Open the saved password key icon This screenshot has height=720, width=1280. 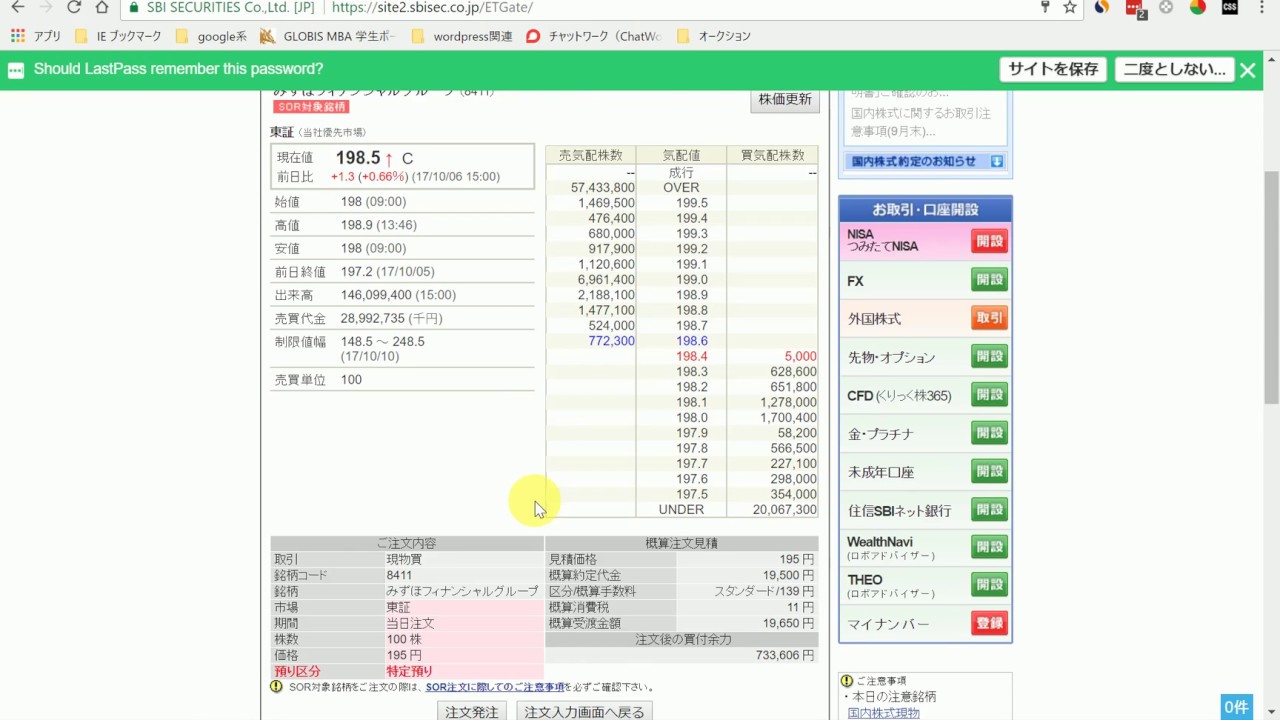(1045, 7)
